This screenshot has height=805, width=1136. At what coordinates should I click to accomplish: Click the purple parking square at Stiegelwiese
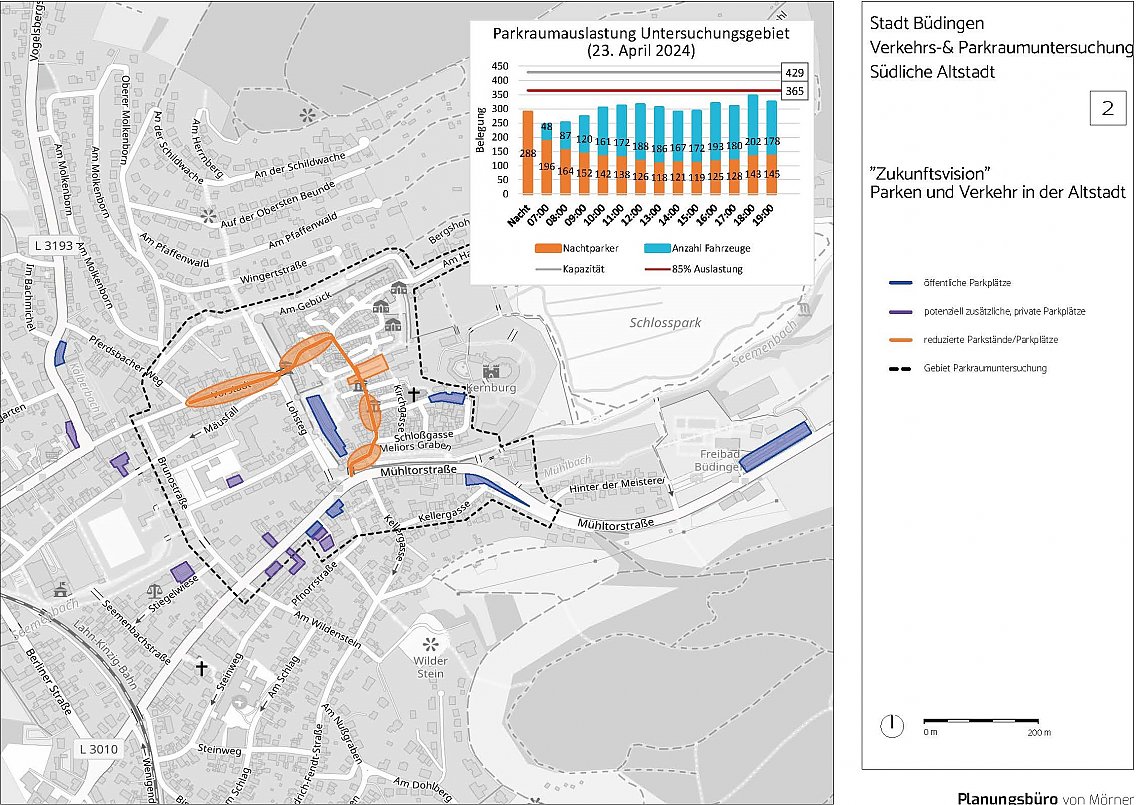[x=183, y=572]
